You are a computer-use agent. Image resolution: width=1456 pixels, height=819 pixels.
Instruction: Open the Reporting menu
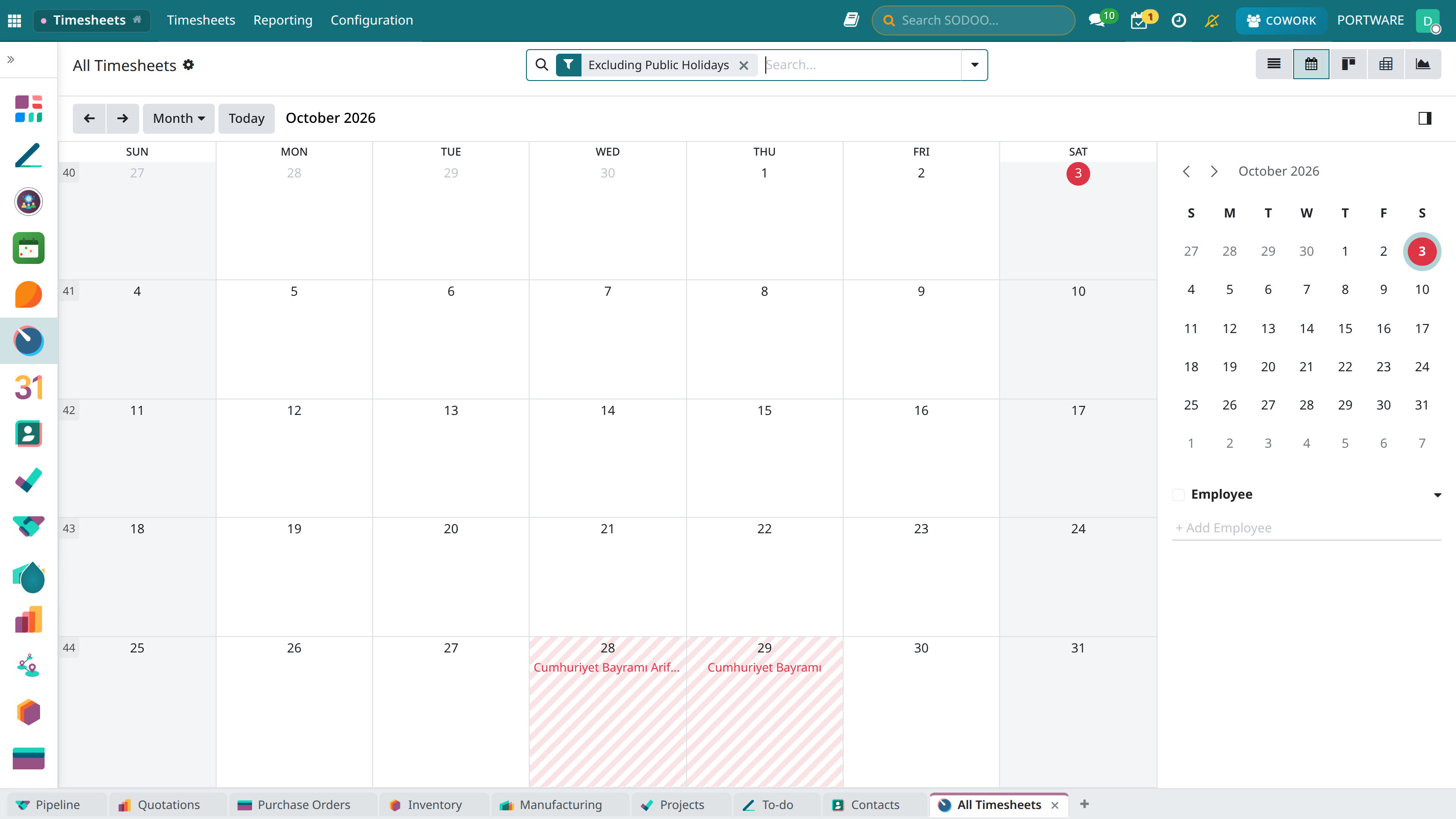(x=283, y=20)
